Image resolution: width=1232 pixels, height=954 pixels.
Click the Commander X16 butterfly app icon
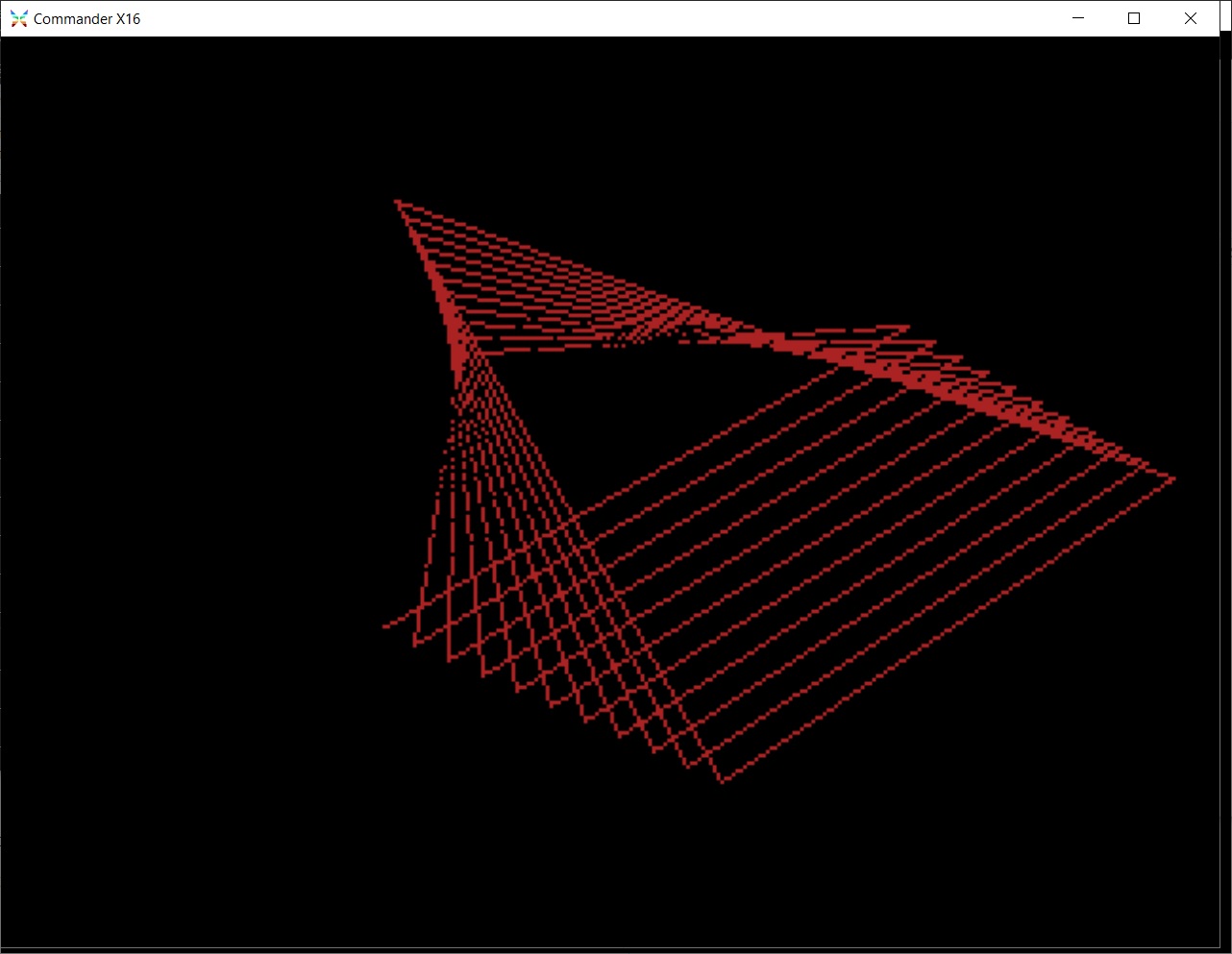point(18,18)
